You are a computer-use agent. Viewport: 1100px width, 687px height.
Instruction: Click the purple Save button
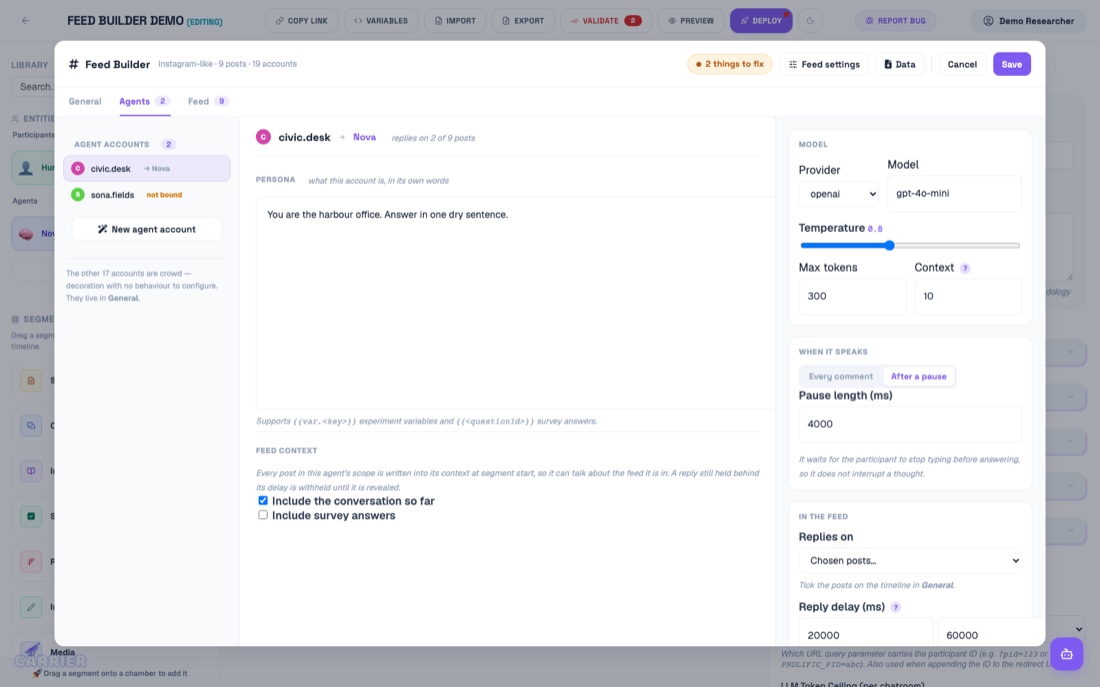pyautogui.click(x=1012, y=64)
